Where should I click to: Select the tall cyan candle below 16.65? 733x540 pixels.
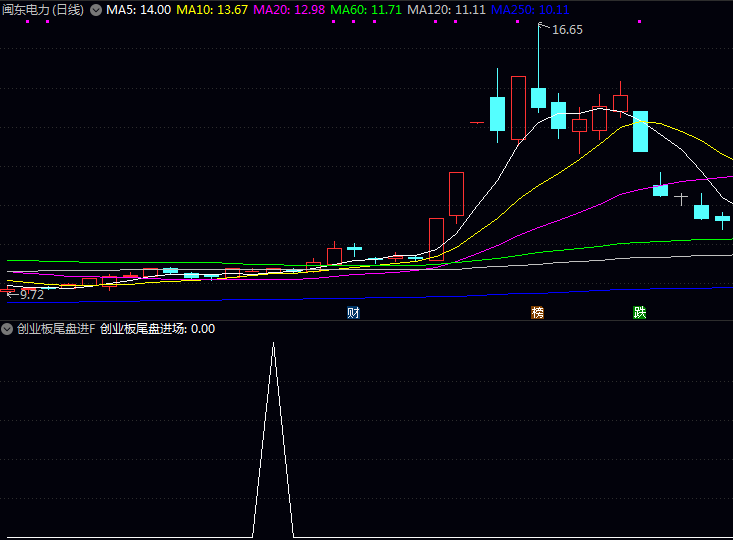point(538,97)
